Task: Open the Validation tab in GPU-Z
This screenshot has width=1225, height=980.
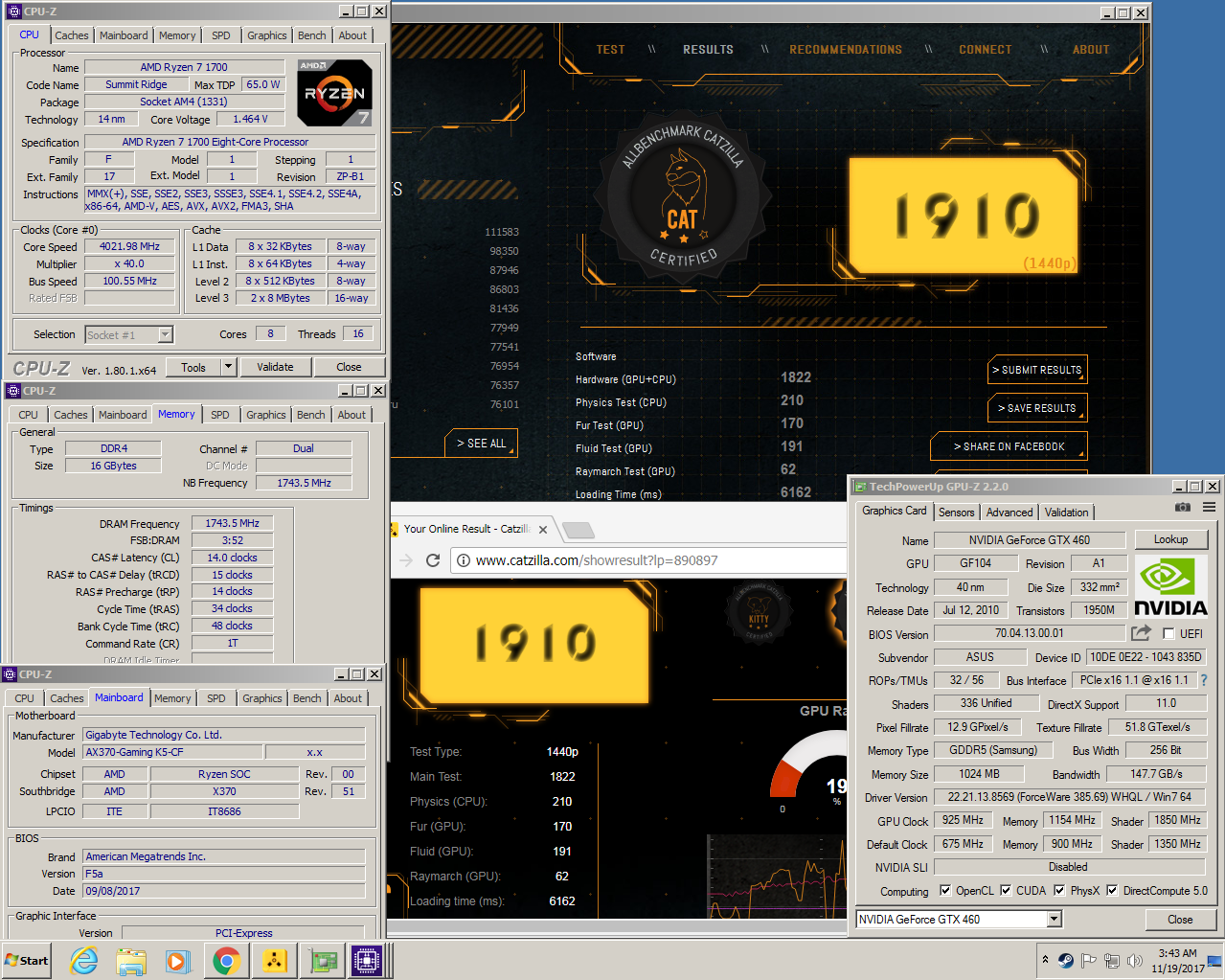Action: (x=1067, y=513)
